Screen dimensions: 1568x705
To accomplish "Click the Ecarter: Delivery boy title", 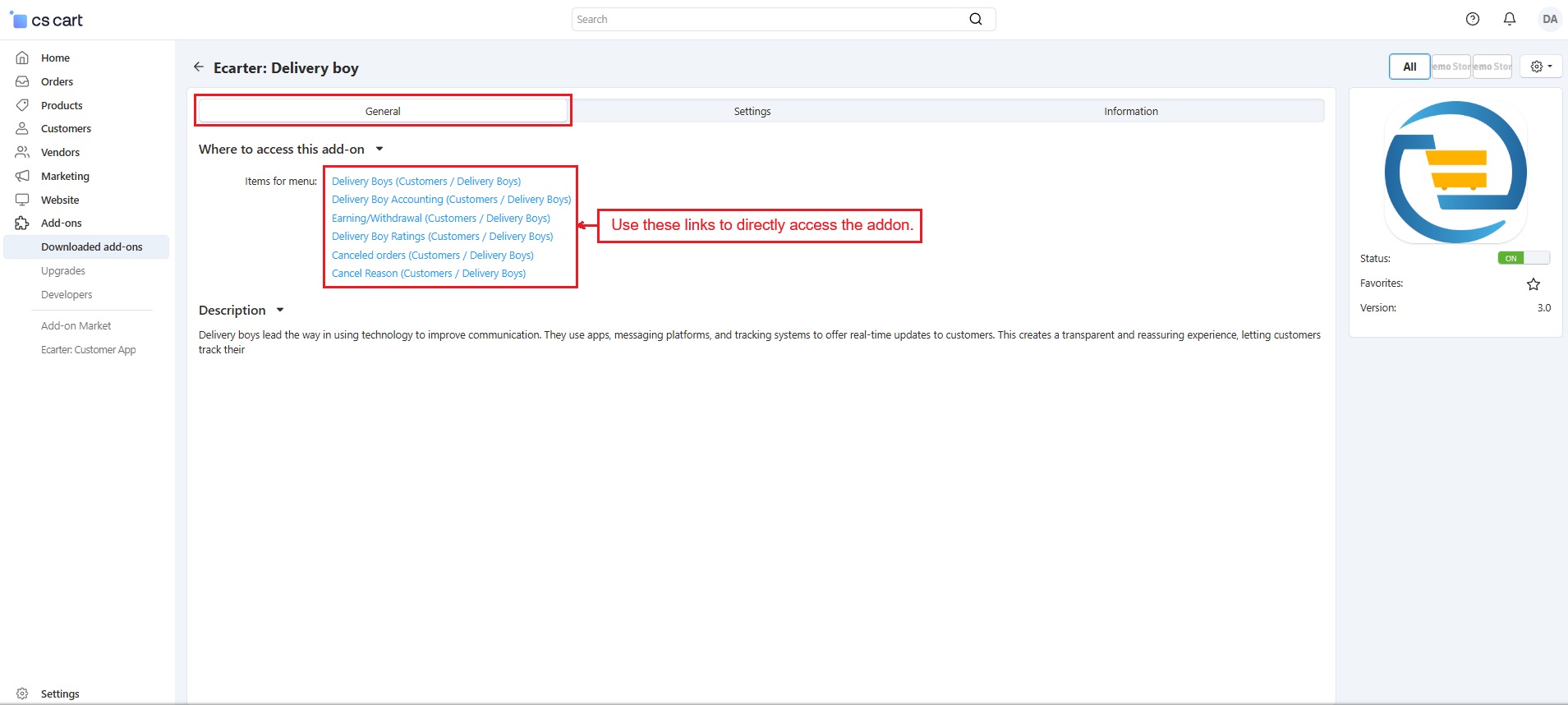I will 286,67.
